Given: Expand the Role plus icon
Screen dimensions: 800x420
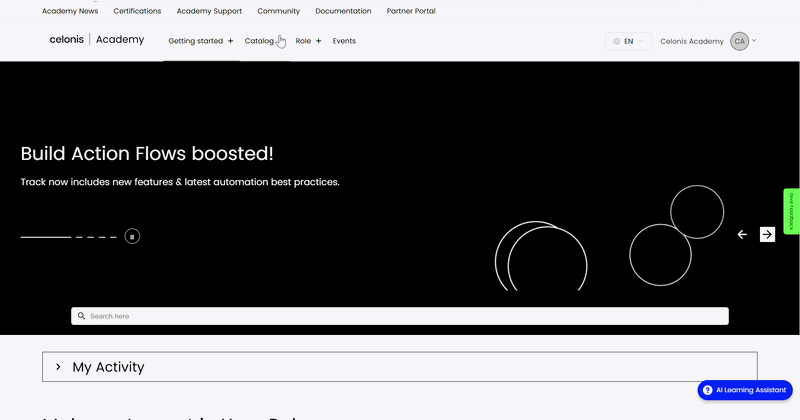Looking at the screenshot, I should (318, 41).
